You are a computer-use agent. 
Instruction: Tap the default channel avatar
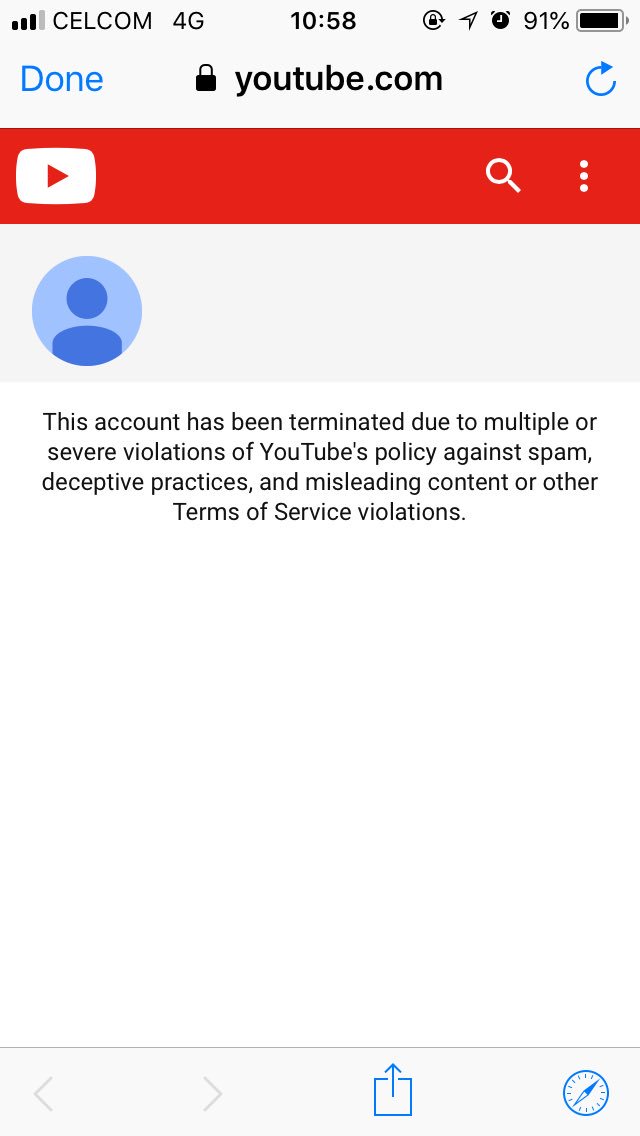click(x=87, y=311)
